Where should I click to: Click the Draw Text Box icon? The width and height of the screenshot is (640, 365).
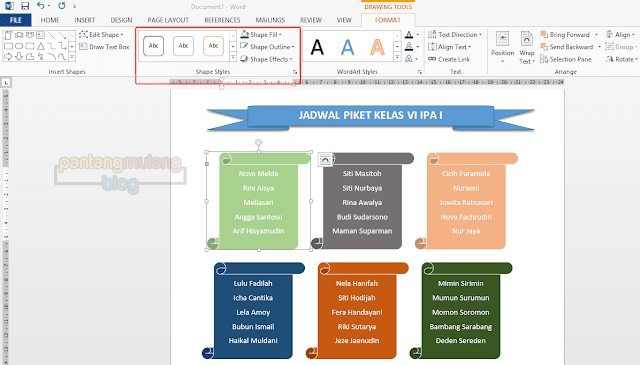click(83, 47)
